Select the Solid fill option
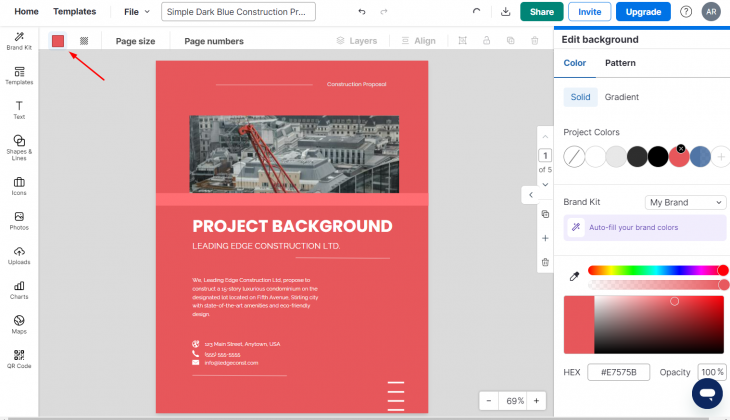This screenshot has height=420, width=730. (581, 97)
